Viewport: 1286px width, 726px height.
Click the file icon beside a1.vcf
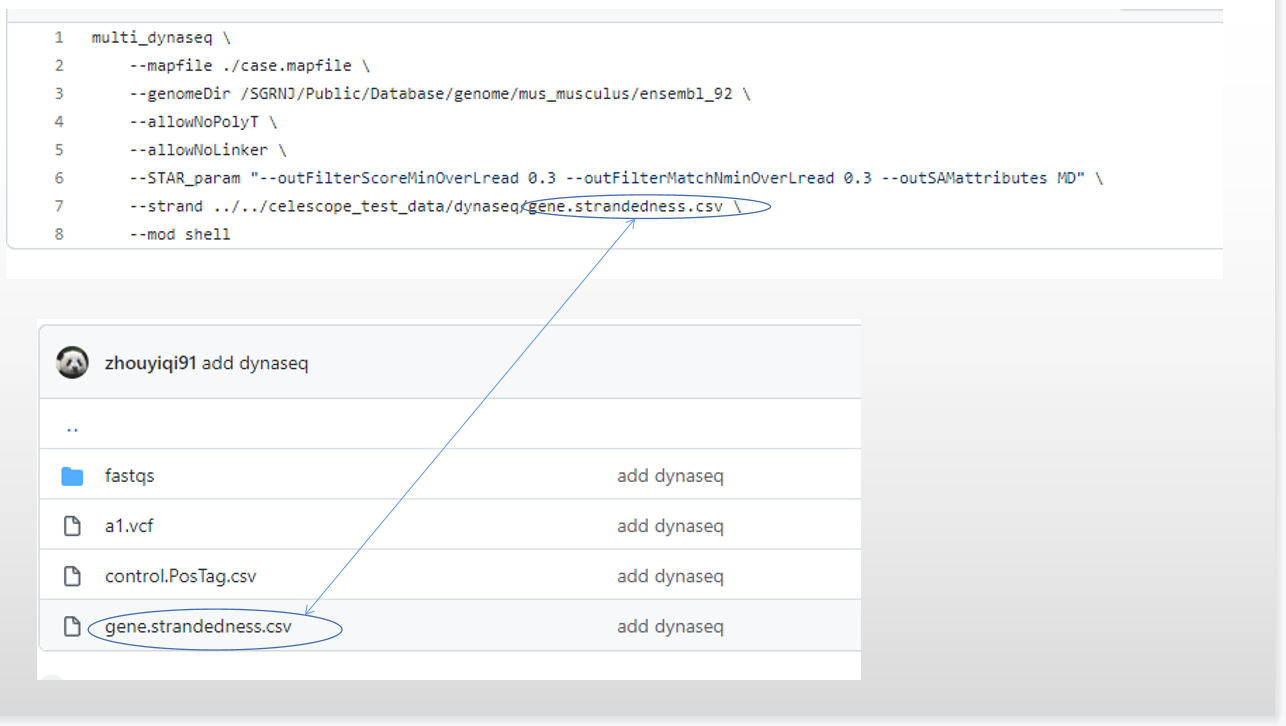click(72, 525)
